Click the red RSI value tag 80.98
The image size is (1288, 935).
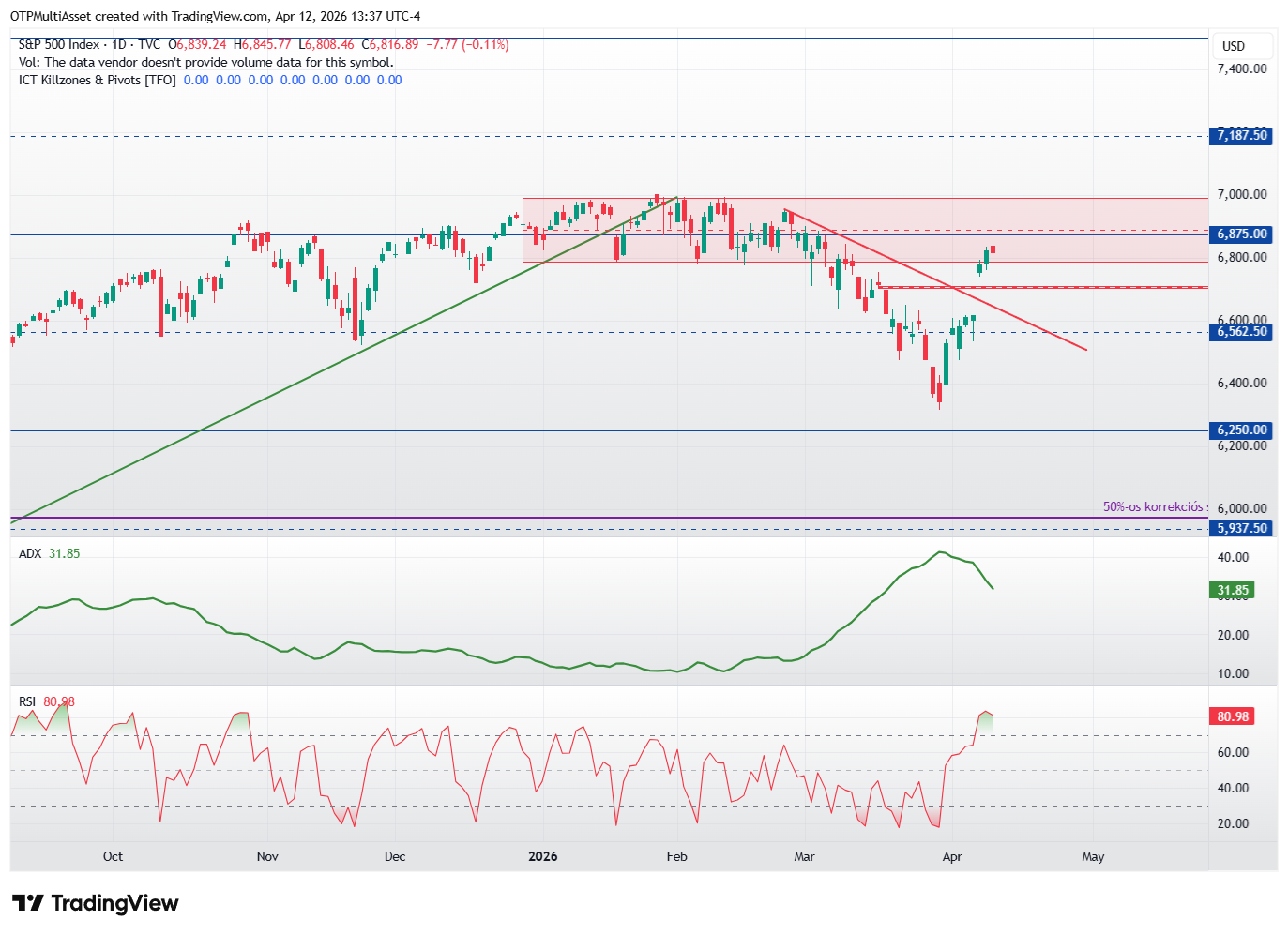point(1233,716)
